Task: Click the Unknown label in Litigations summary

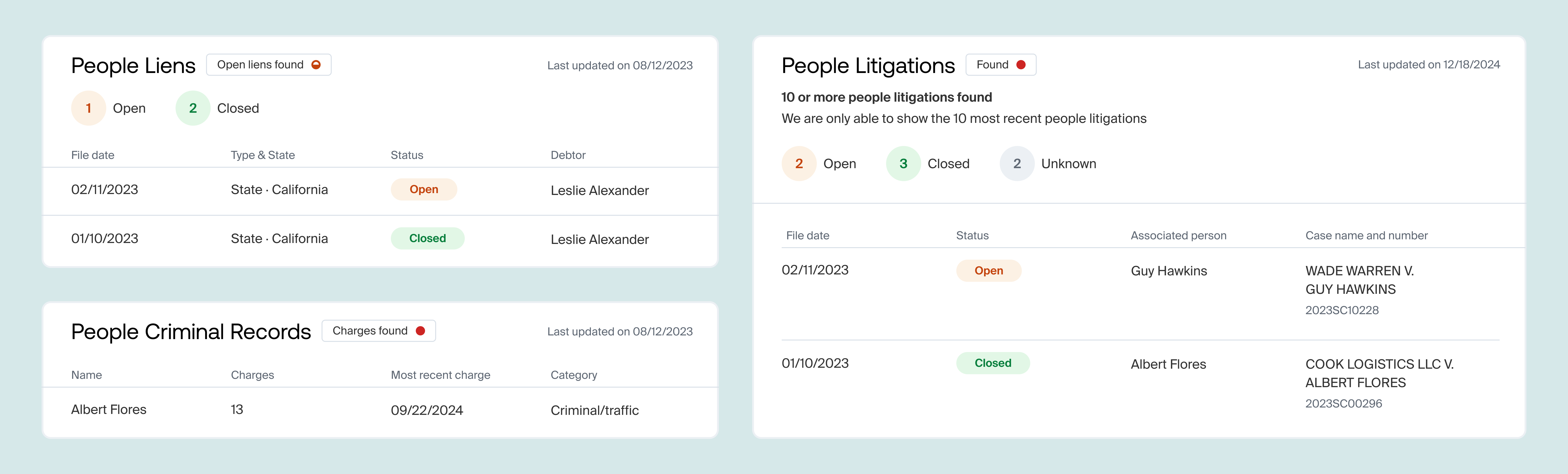Action: (1068, 164)
